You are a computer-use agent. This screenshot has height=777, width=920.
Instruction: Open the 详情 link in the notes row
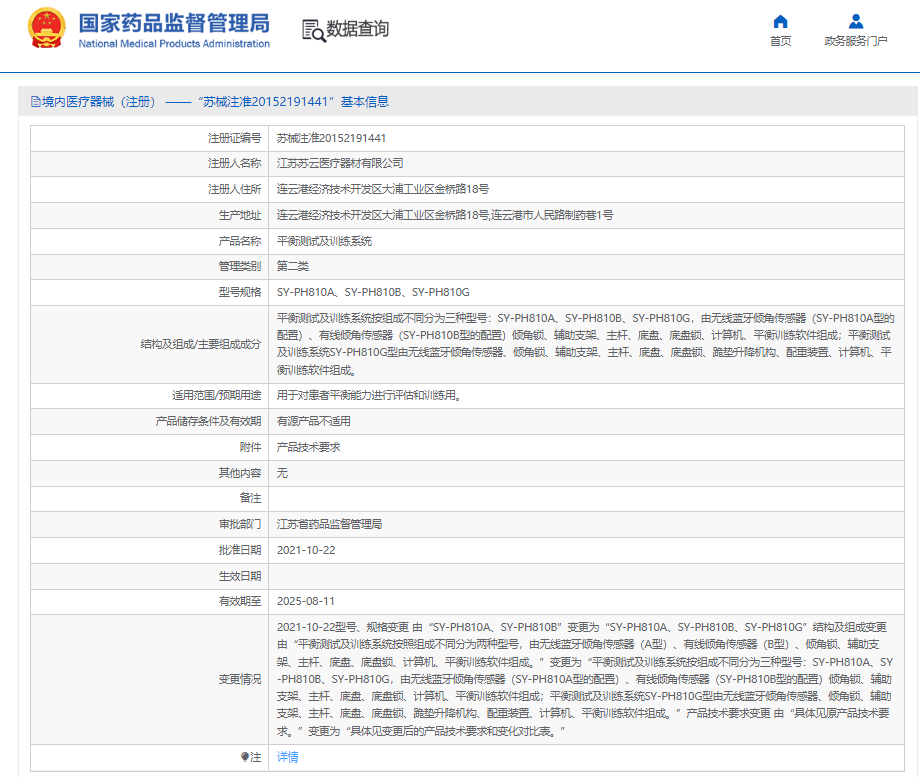click(x=287, y=758)
